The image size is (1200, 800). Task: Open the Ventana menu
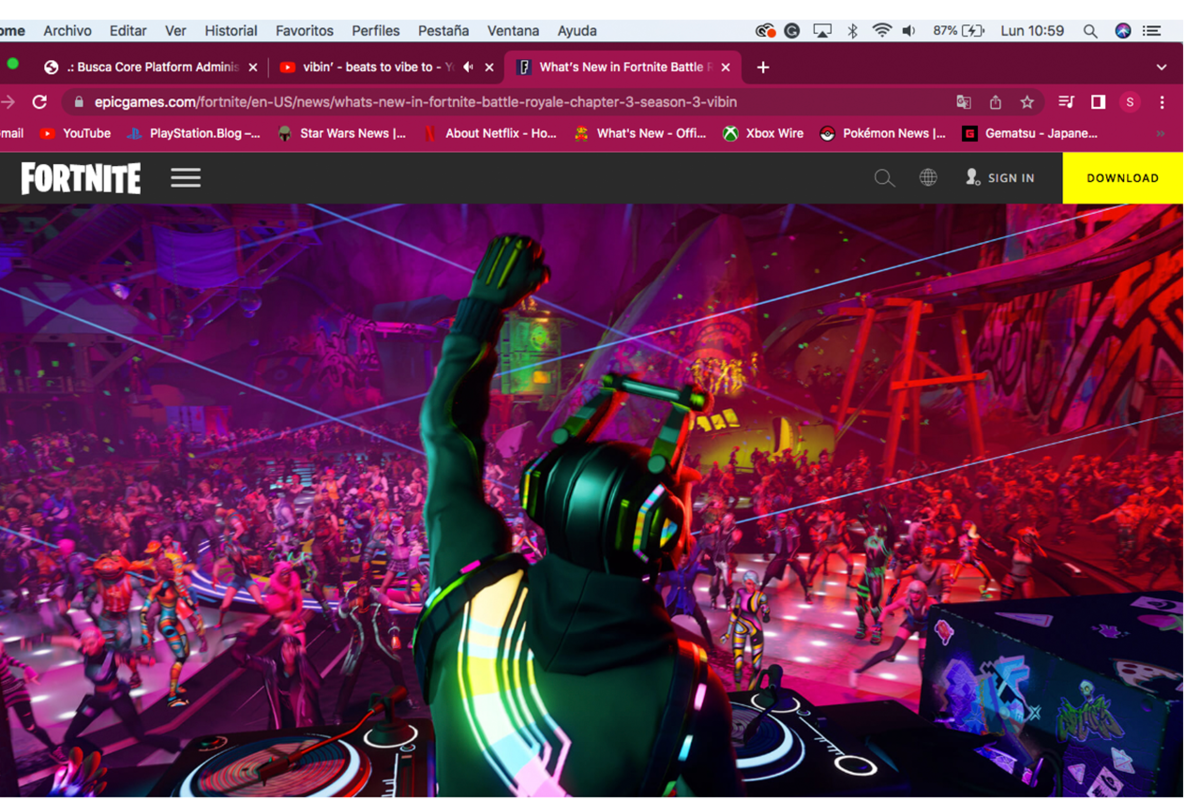[514, 31]
